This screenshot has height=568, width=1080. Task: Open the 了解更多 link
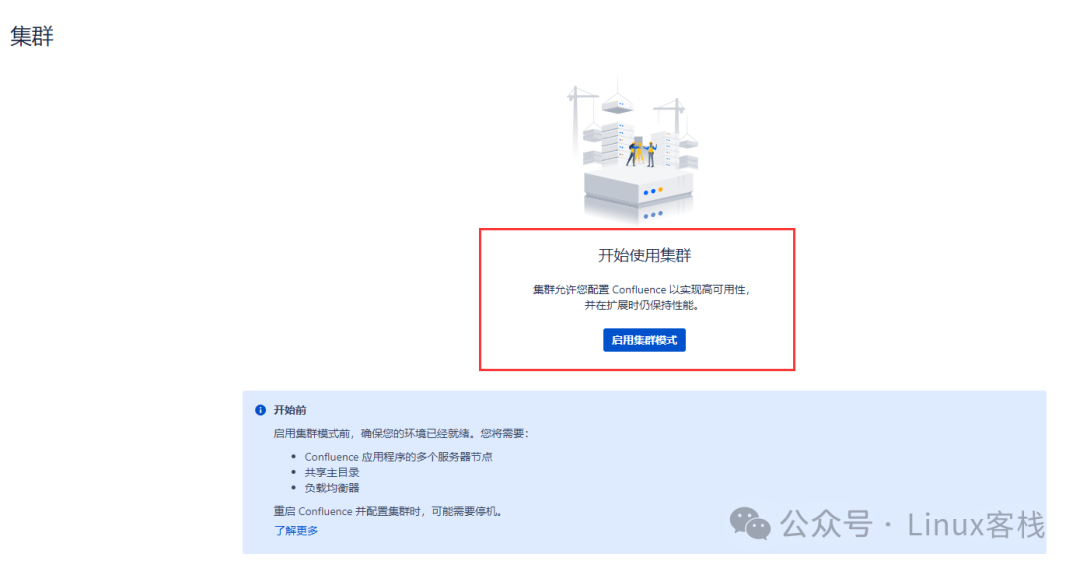[x=296, y=531]
